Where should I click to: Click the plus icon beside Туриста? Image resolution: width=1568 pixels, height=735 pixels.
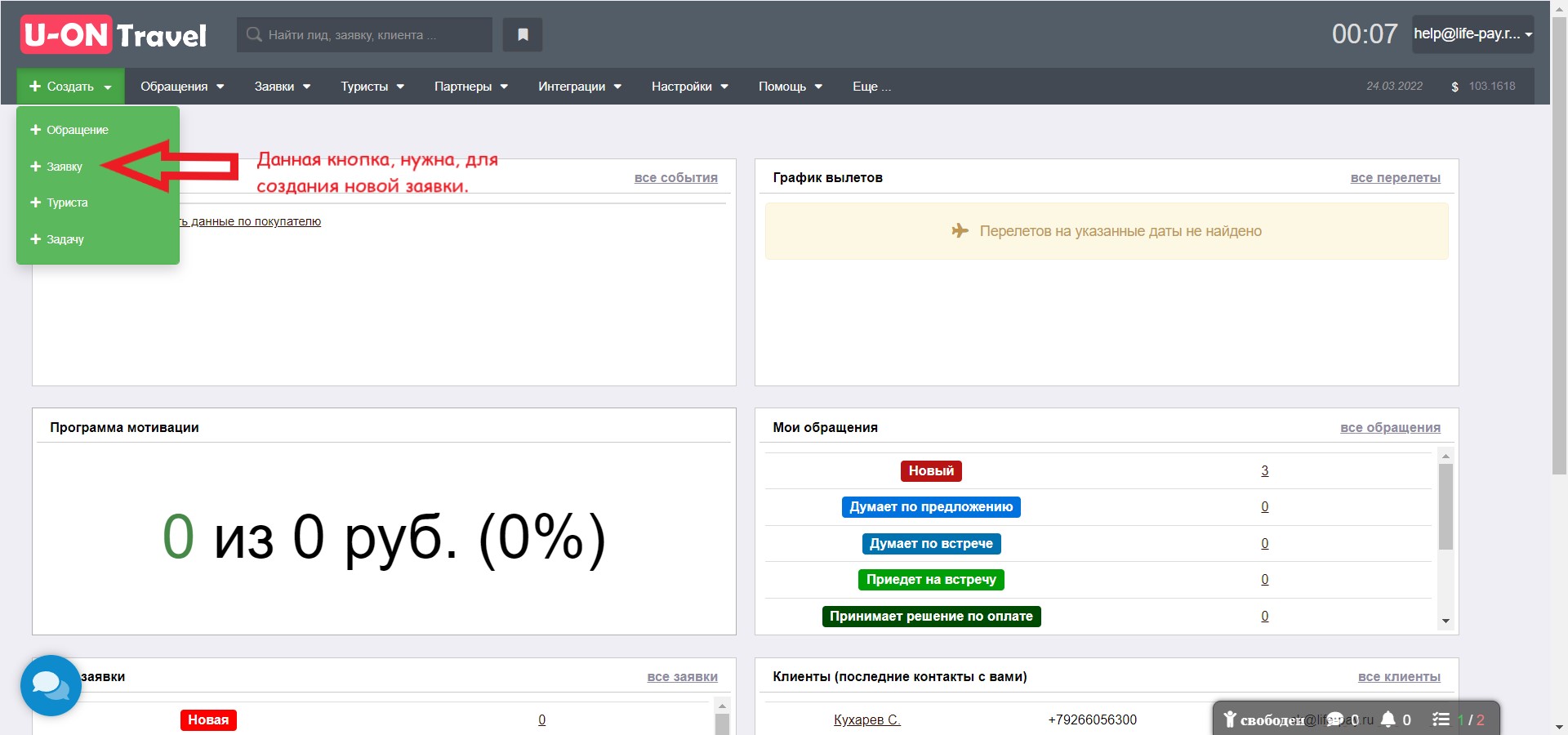coord(35,202)
